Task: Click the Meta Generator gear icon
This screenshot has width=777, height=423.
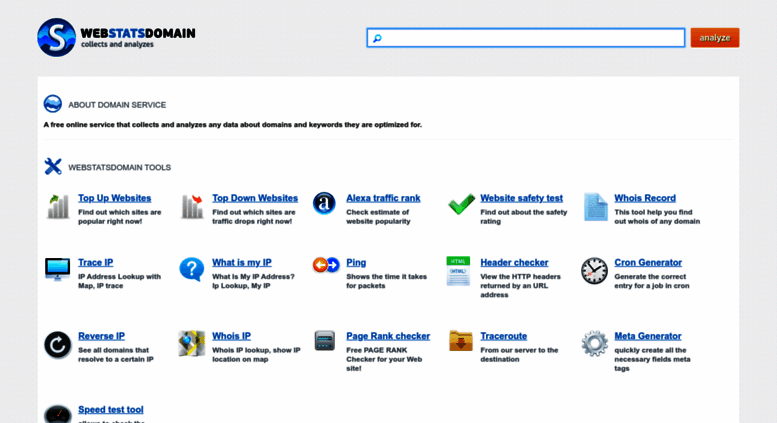Action: [595, 344]
